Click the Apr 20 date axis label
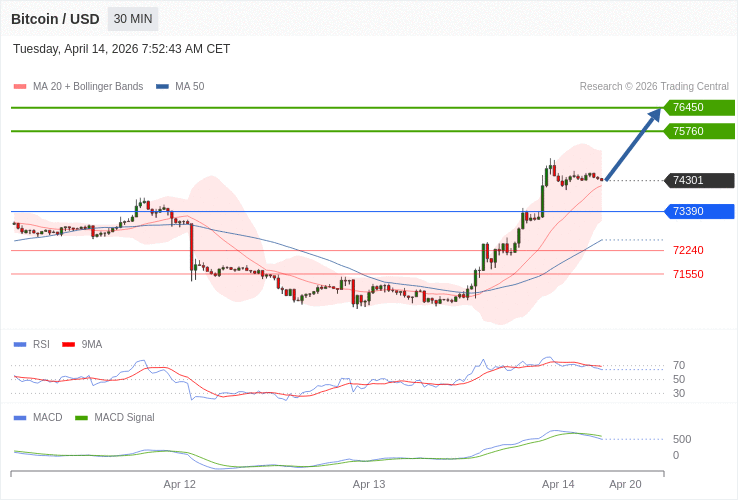 tap(625, 484)
